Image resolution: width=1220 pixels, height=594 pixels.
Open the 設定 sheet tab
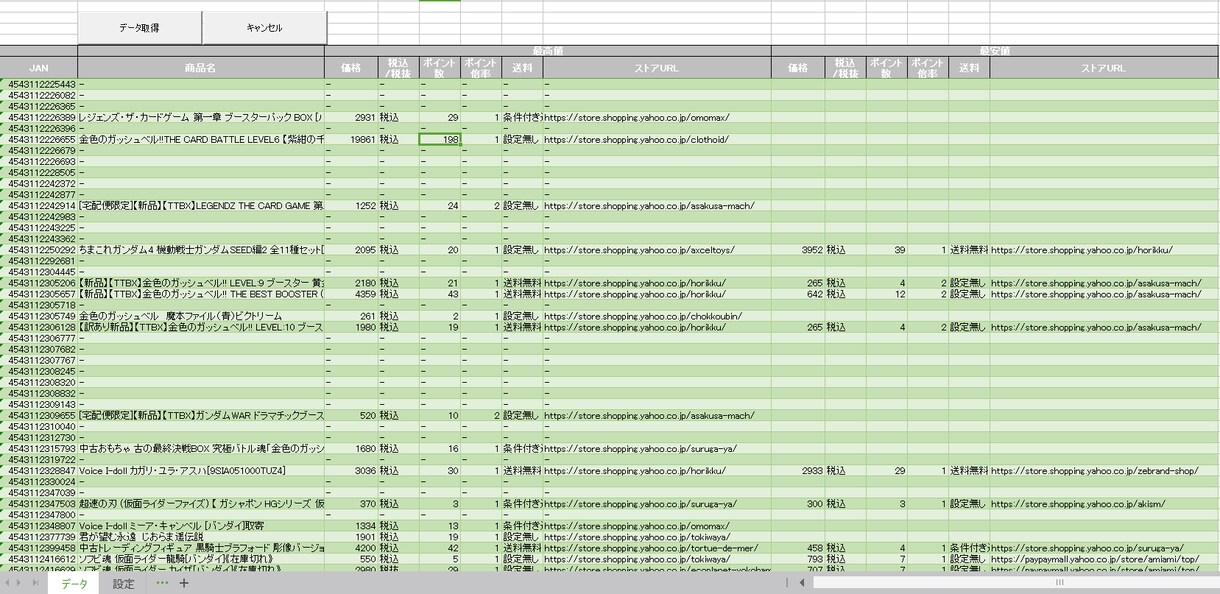coord(123,584)
